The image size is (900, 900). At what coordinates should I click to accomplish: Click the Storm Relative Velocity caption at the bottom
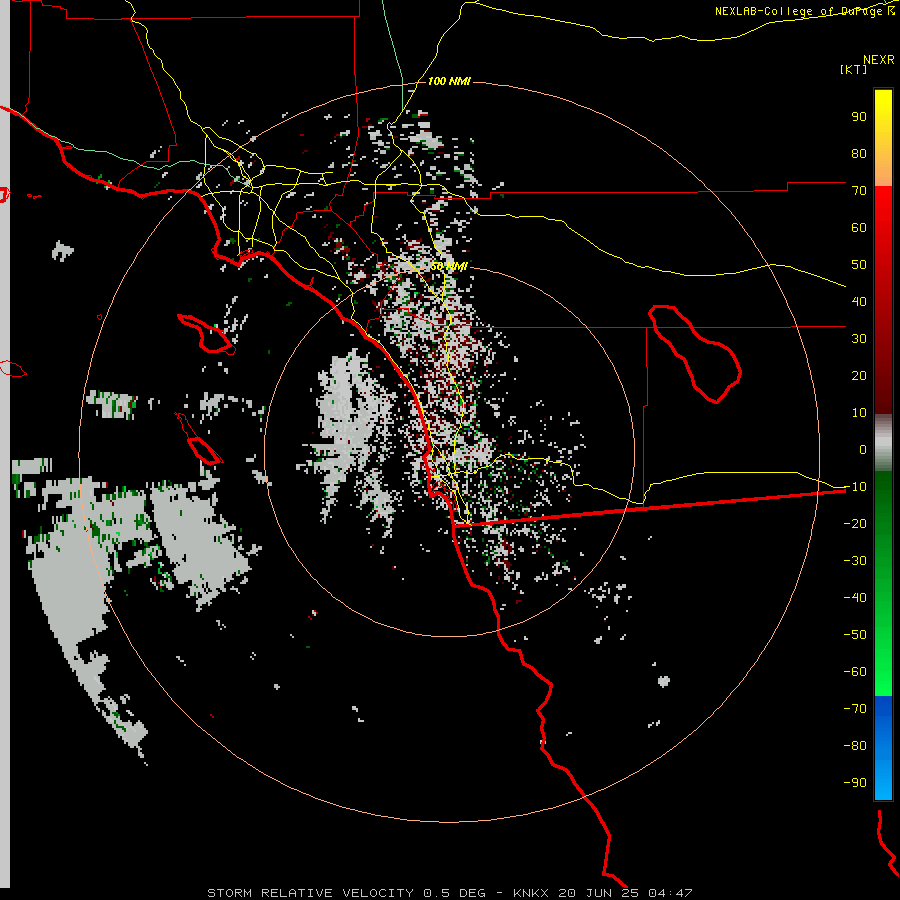point(449,893)
